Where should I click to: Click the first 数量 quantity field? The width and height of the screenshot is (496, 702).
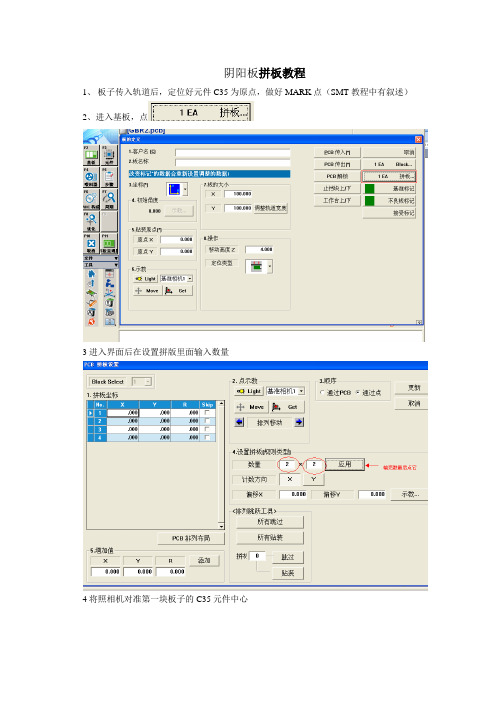[288, 464]
